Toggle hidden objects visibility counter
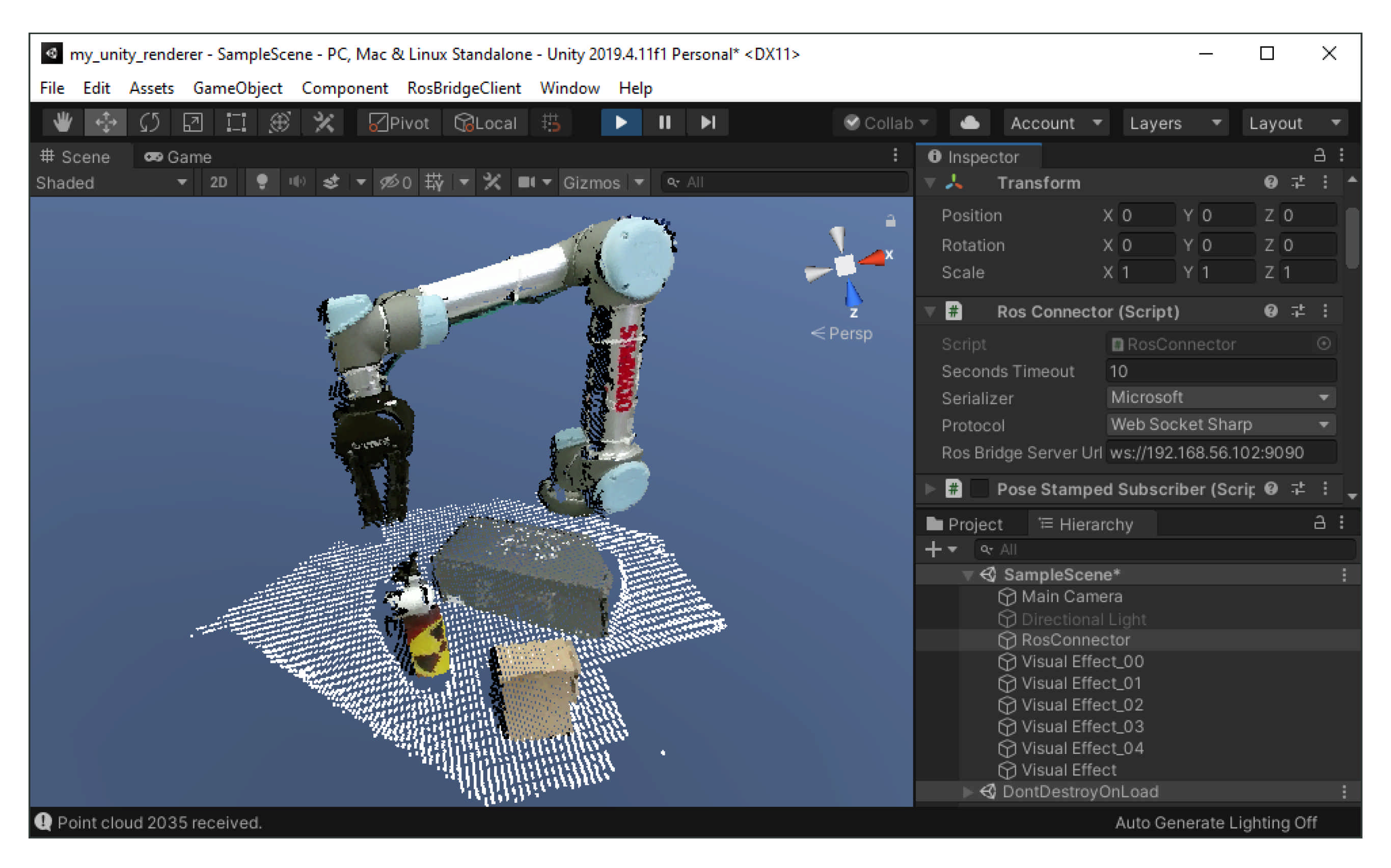 (396, 183)
